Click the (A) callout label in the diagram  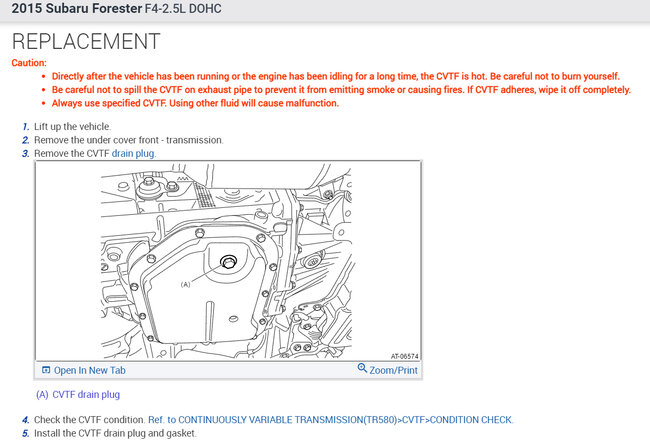point(185,284)
